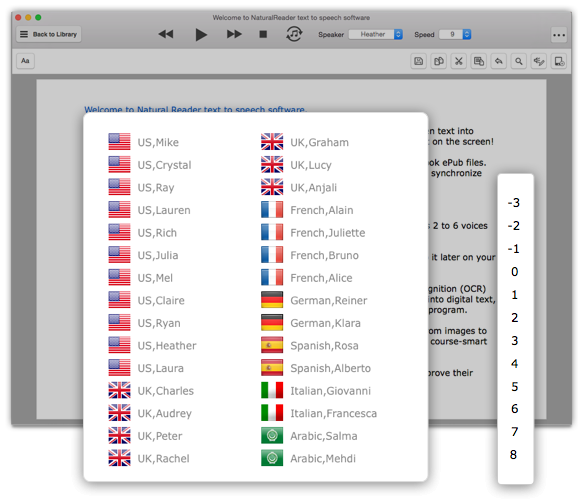
Task: Choose the US,Heather voice
Action: pyautogui.click(x=153, y=345)
